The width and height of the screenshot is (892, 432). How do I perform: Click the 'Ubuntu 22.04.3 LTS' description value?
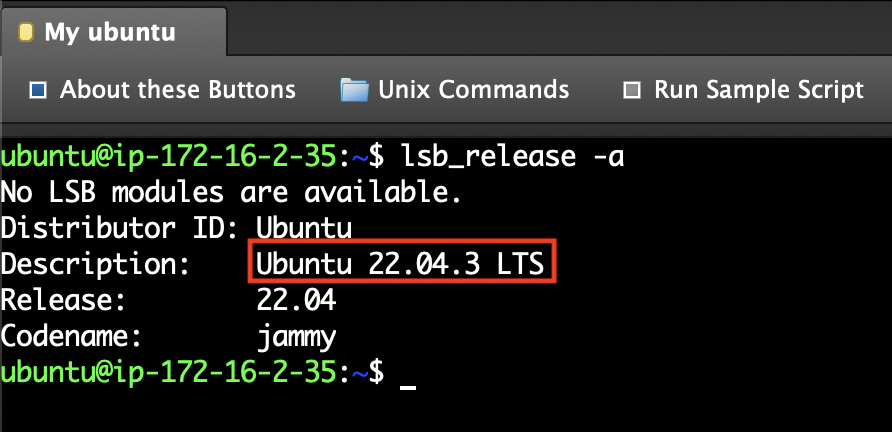400,265
